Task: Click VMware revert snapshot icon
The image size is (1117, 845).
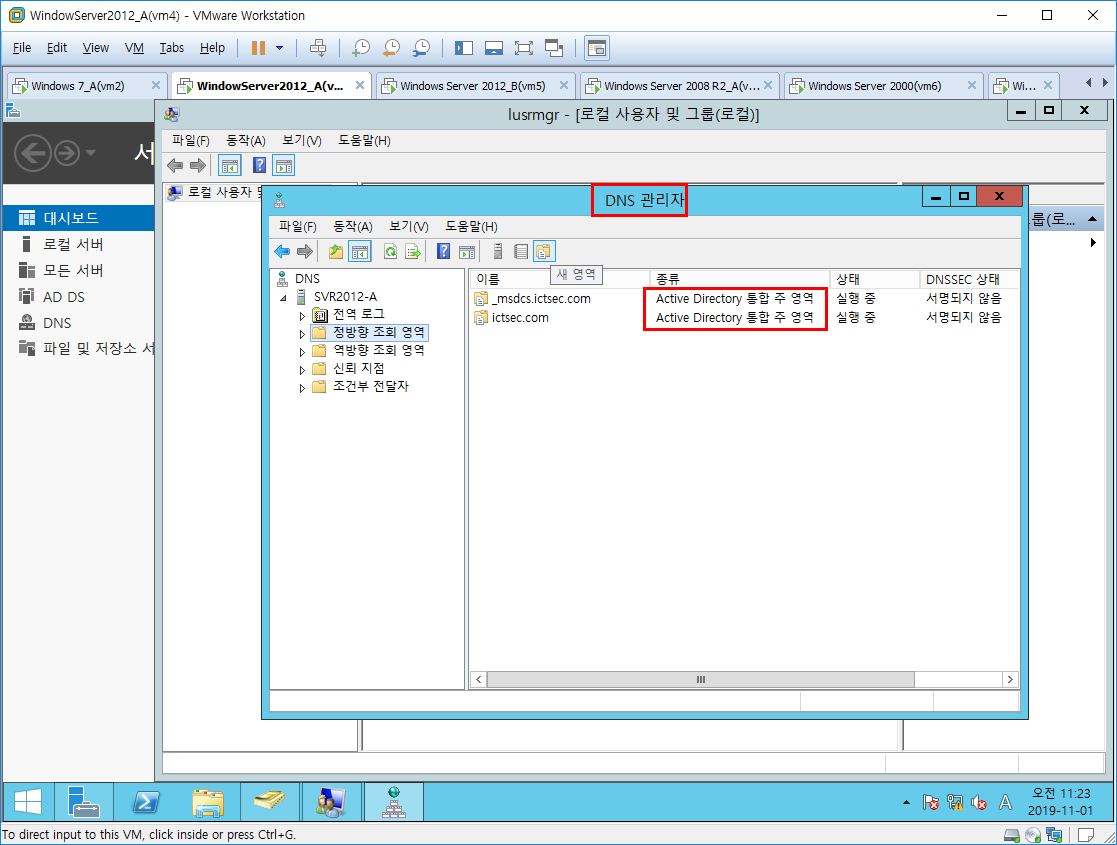Action: (x=391, y=48)
